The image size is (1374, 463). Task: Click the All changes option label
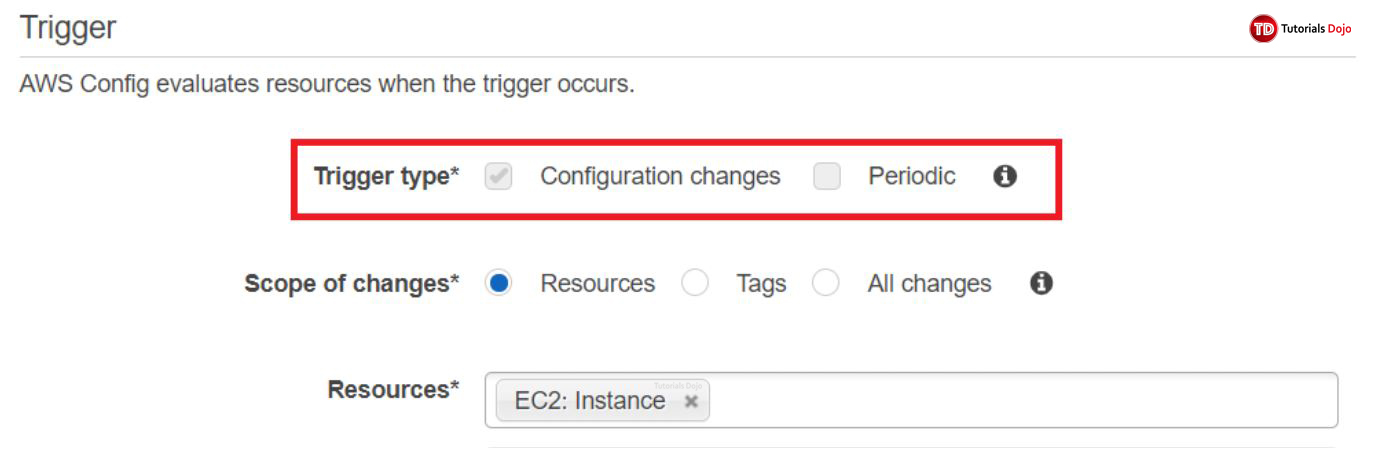[929, 284]
